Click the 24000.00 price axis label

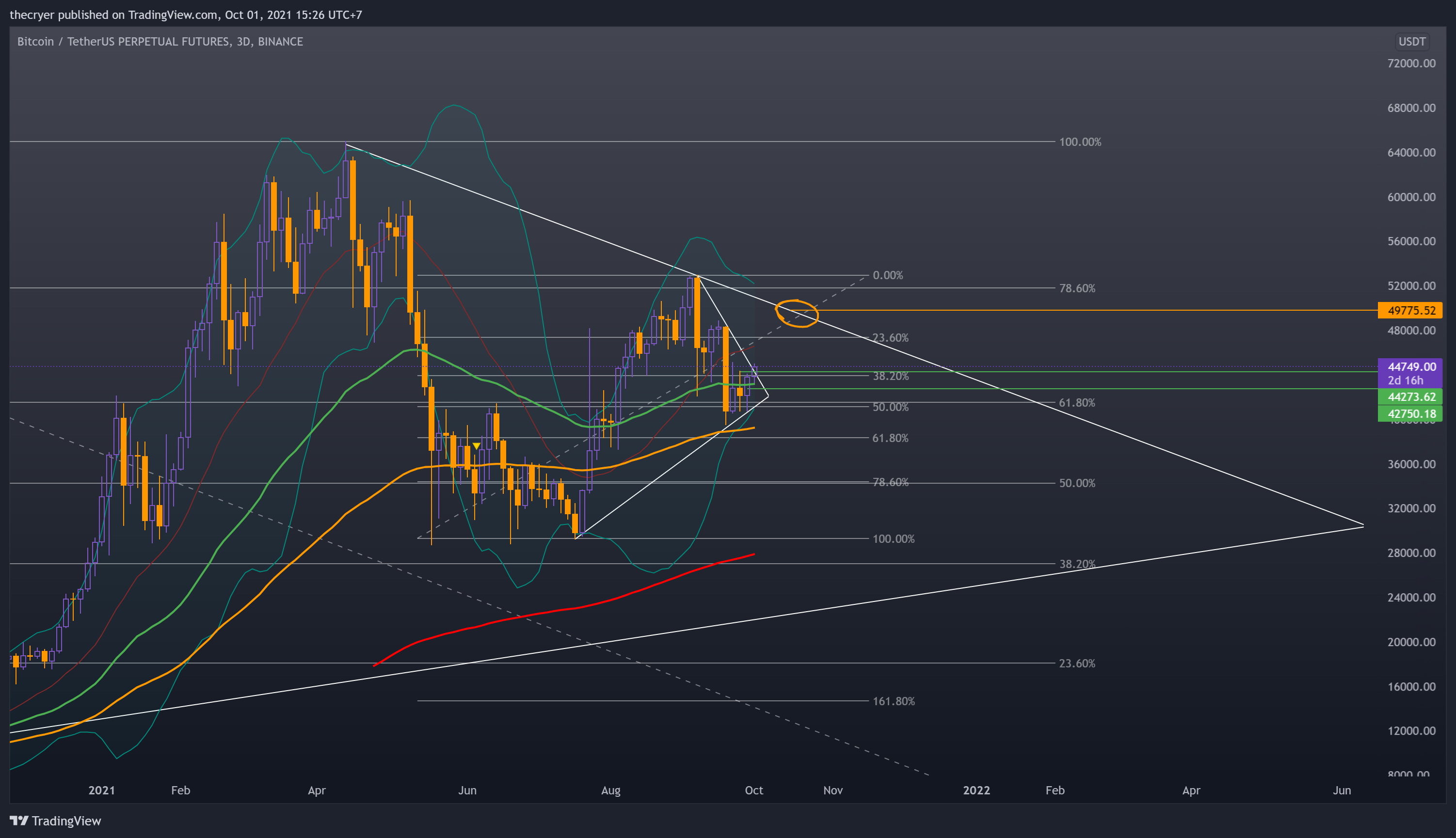tap(1411, 598)
